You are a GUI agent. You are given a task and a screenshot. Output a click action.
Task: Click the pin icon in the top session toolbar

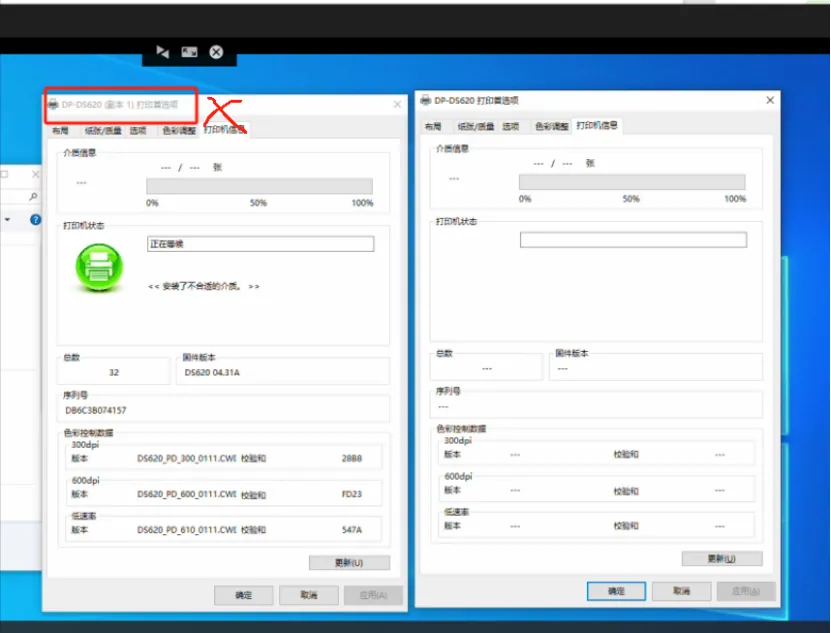(162, 51)
